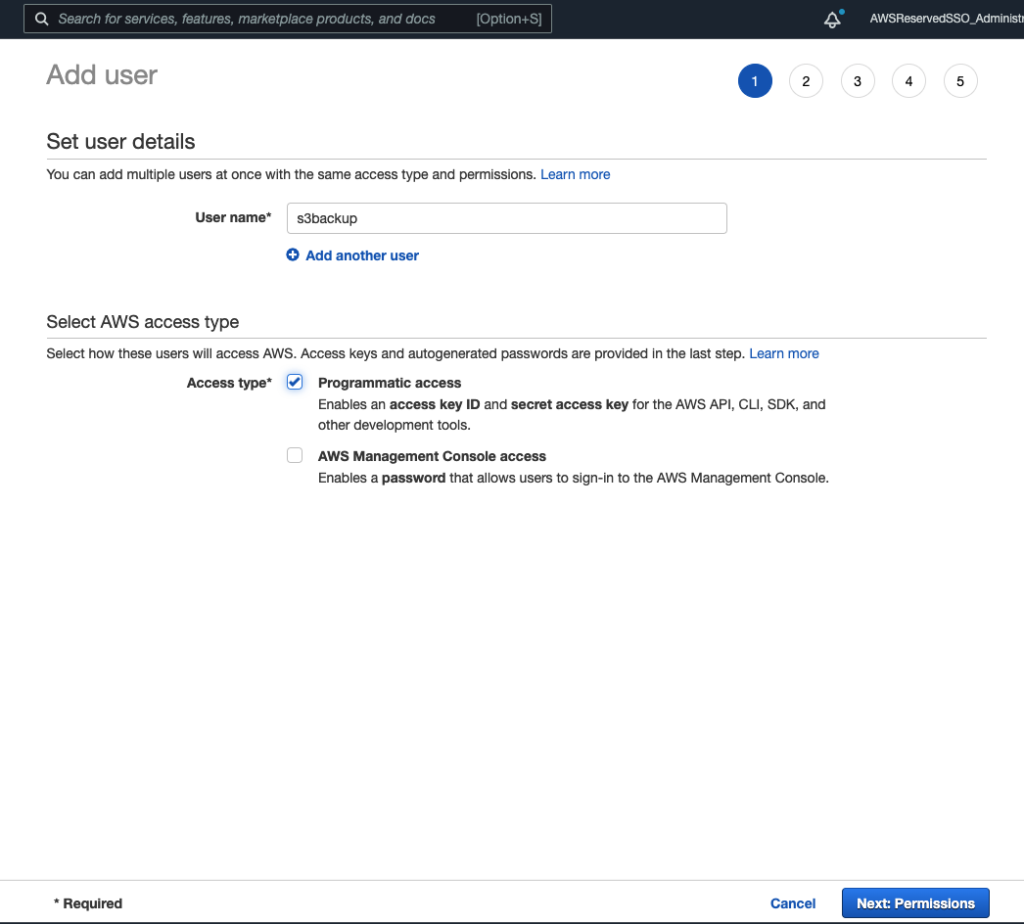Click the Select AWS access type heading
Image resolution: width=1024 pixels, height=924 pixels.
[x=142, y=322]
